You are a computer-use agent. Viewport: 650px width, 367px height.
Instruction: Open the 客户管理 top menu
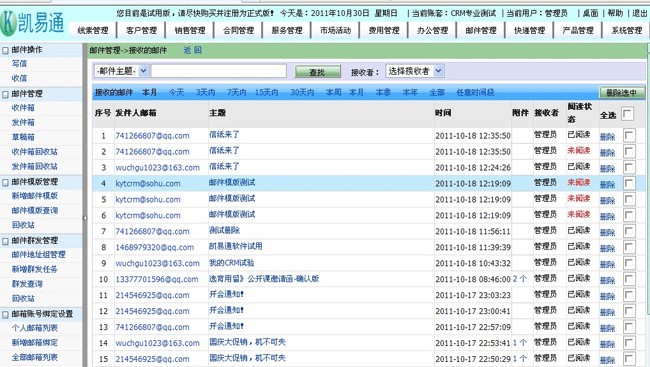[x=141, y=30]
